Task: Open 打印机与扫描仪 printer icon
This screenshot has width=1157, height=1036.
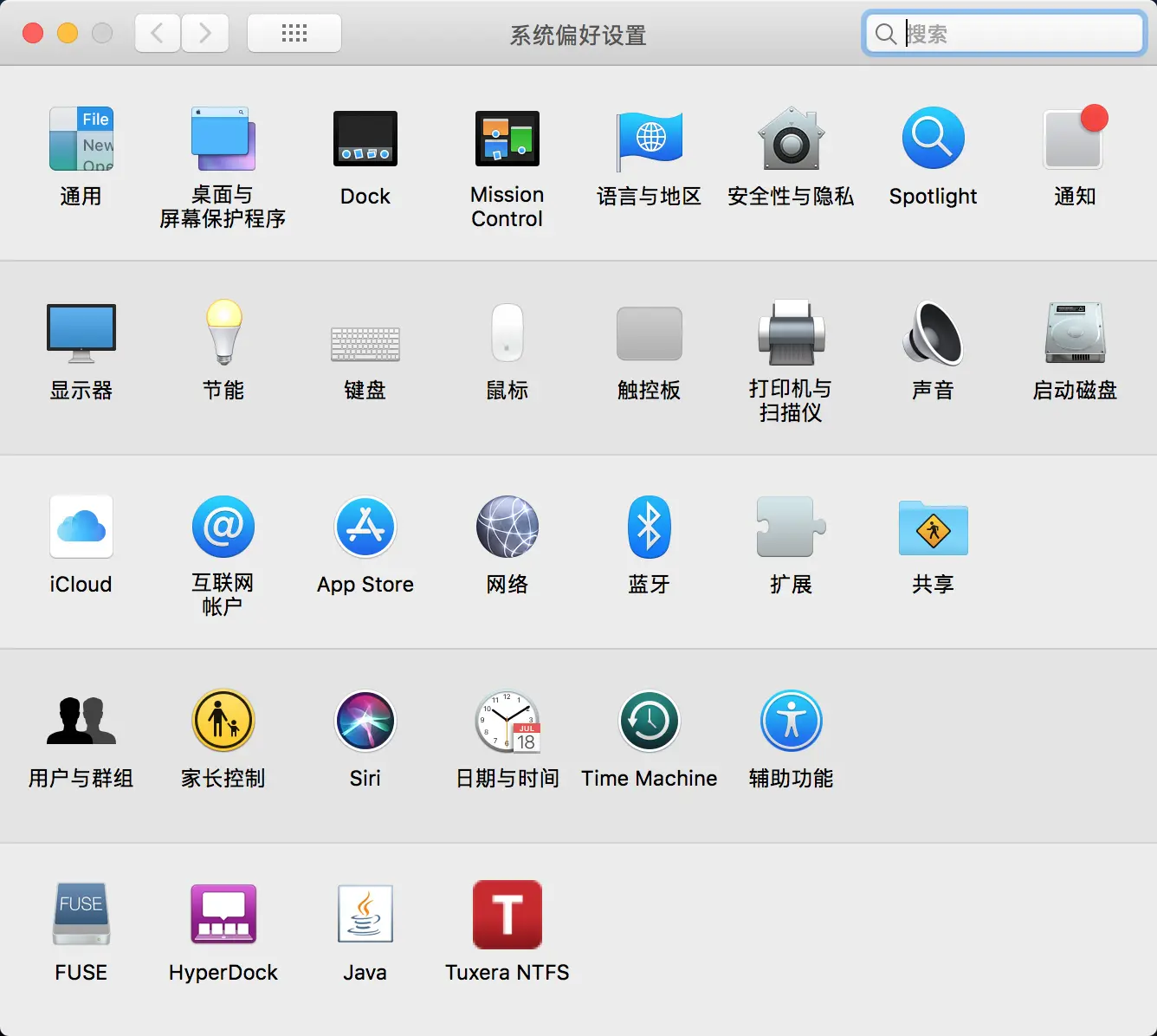Action: [x=792, y=333]
